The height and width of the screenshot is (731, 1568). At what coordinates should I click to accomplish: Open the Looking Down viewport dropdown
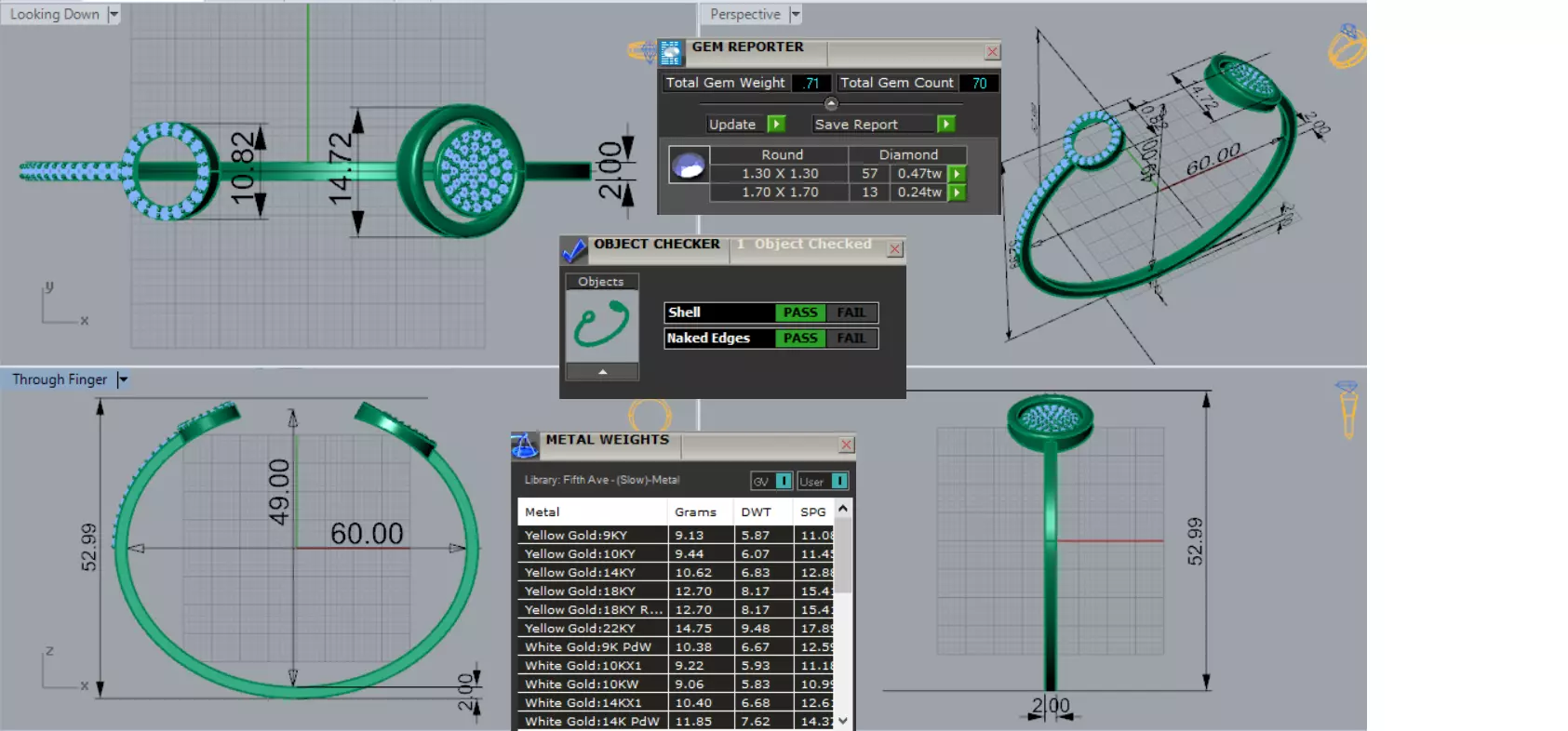point(114,14)
